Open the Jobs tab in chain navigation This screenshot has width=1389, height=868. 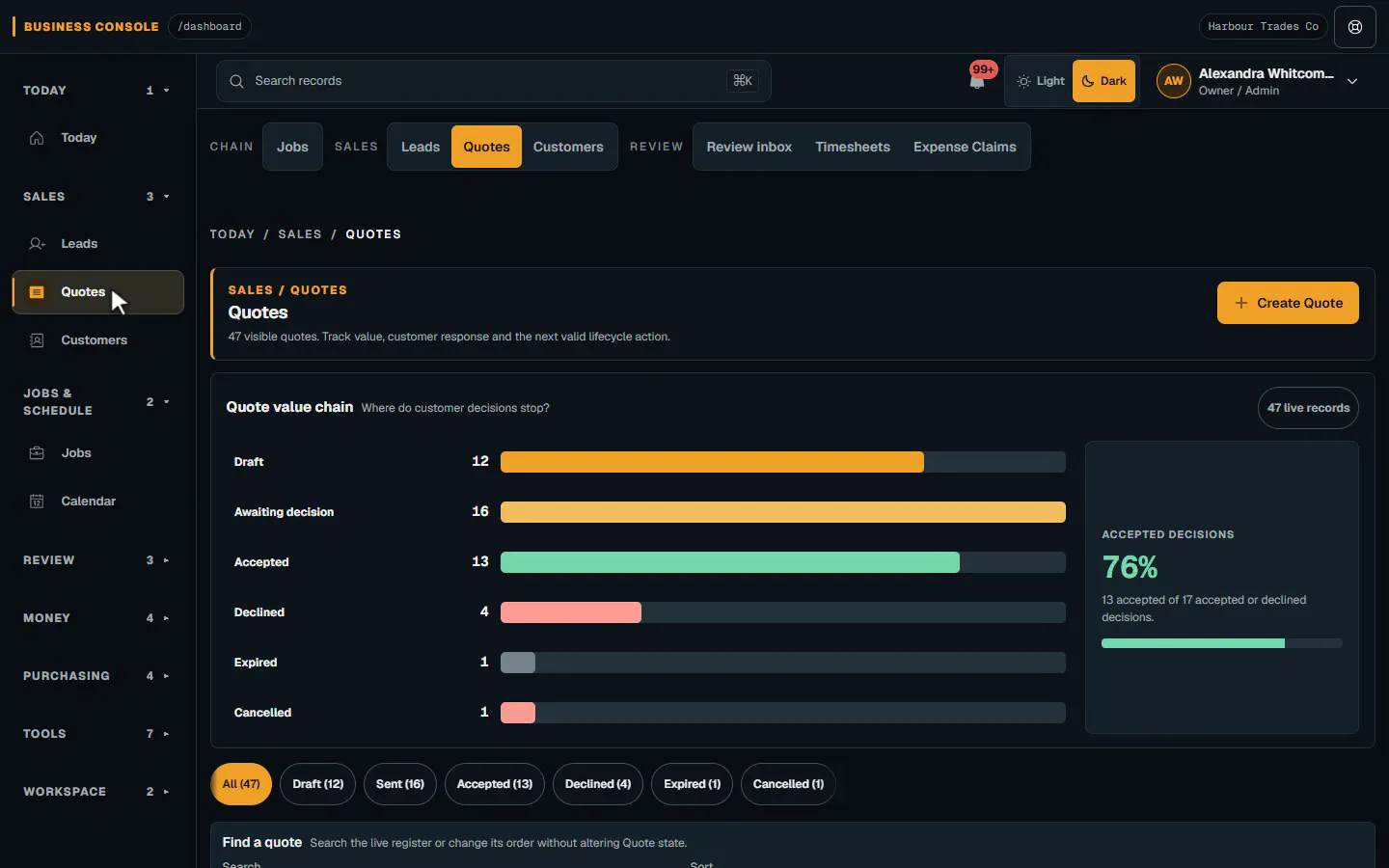[292, 147]
